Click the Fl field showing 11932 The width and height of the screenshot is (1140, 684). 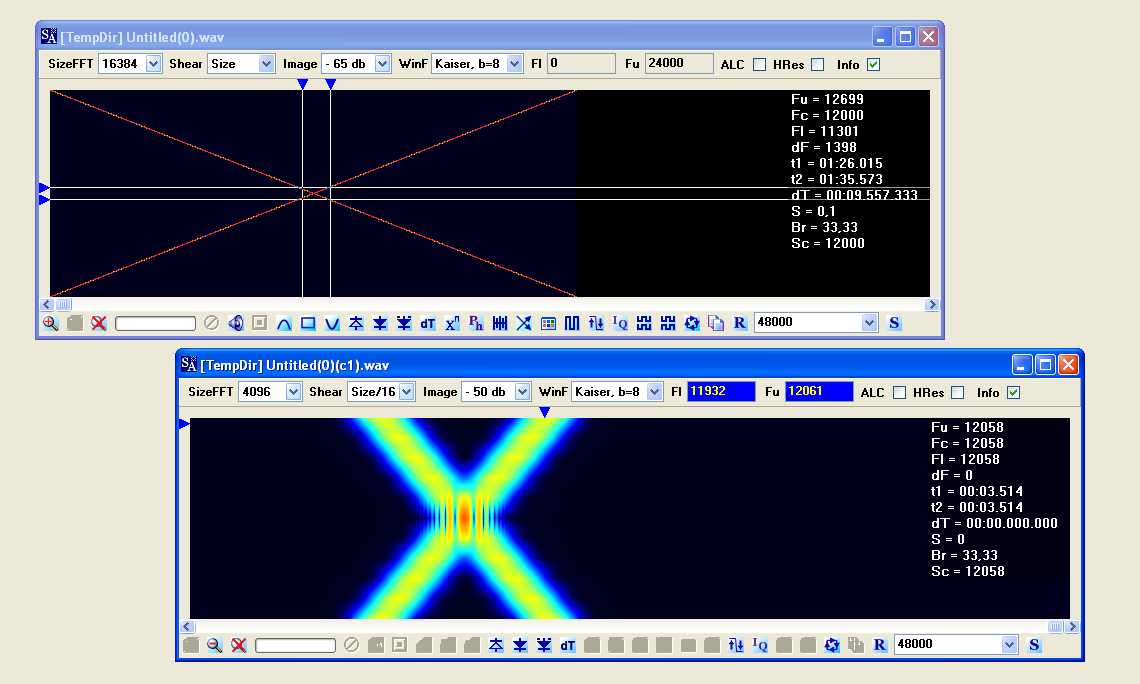point(720,392)
